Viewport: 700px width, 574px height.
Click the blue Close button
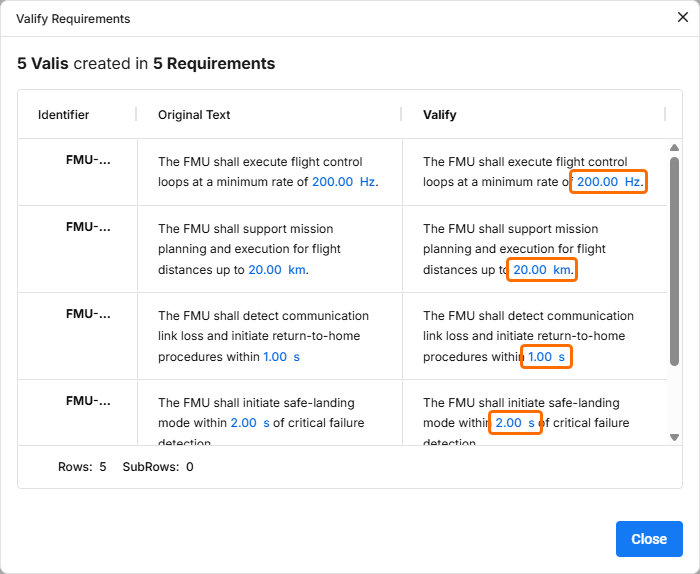tap(649, 539)
